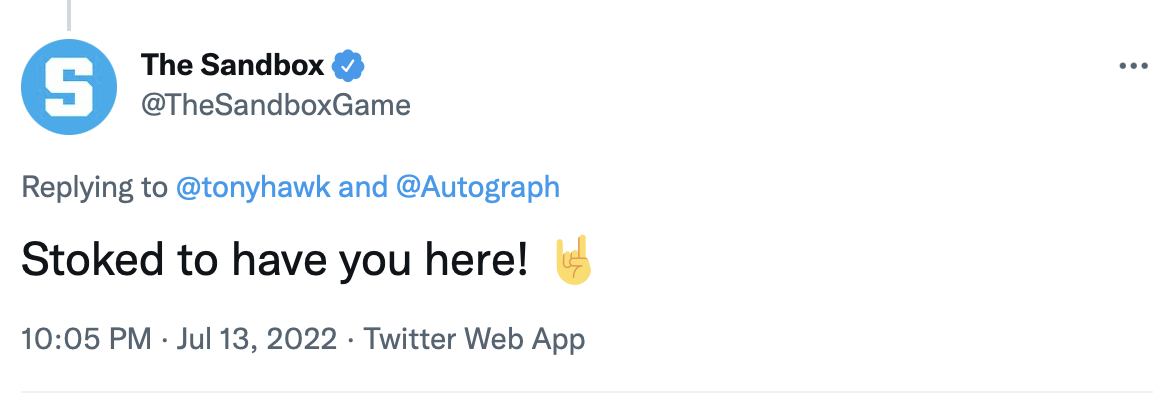
Task: Click the 10:05 PM time text
Action: [x=86, y=339]
